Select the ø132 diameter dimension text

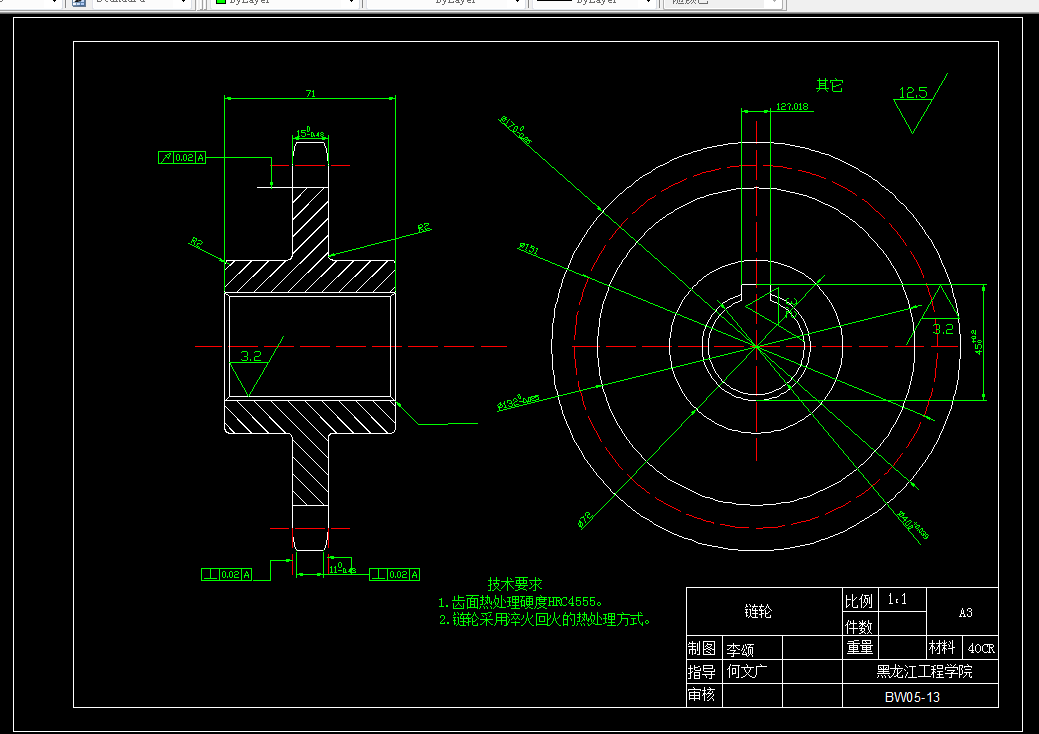[518, 402]
